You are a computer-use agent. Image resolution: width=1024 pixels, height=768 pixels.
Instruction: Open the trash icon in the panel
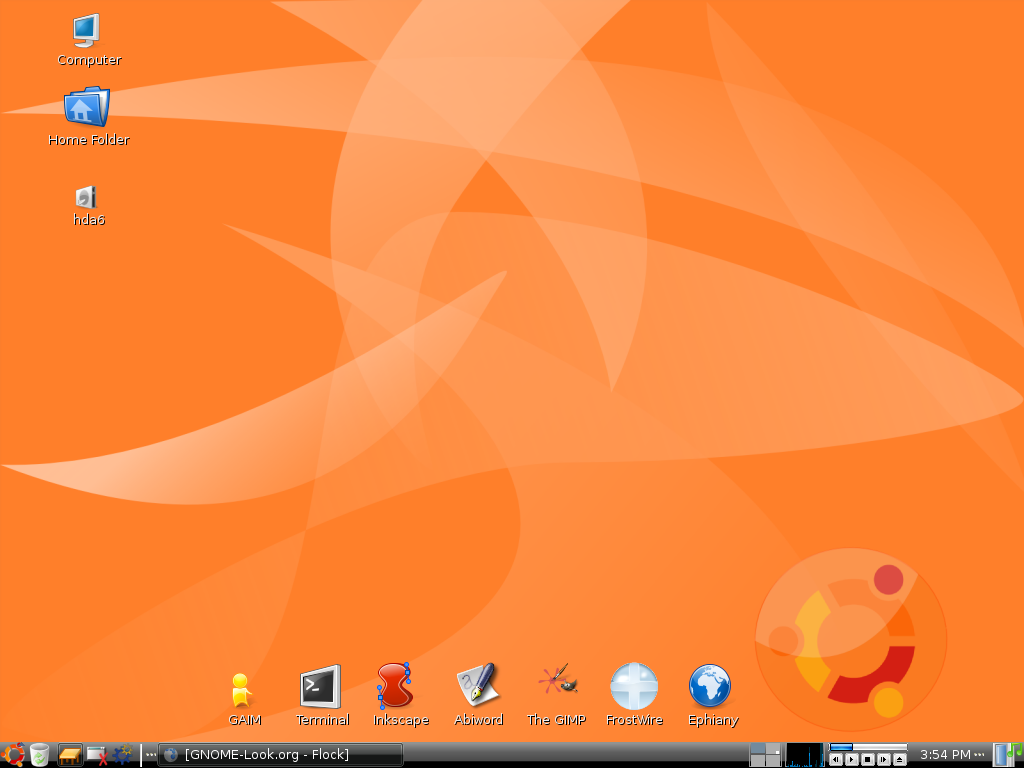40,754
